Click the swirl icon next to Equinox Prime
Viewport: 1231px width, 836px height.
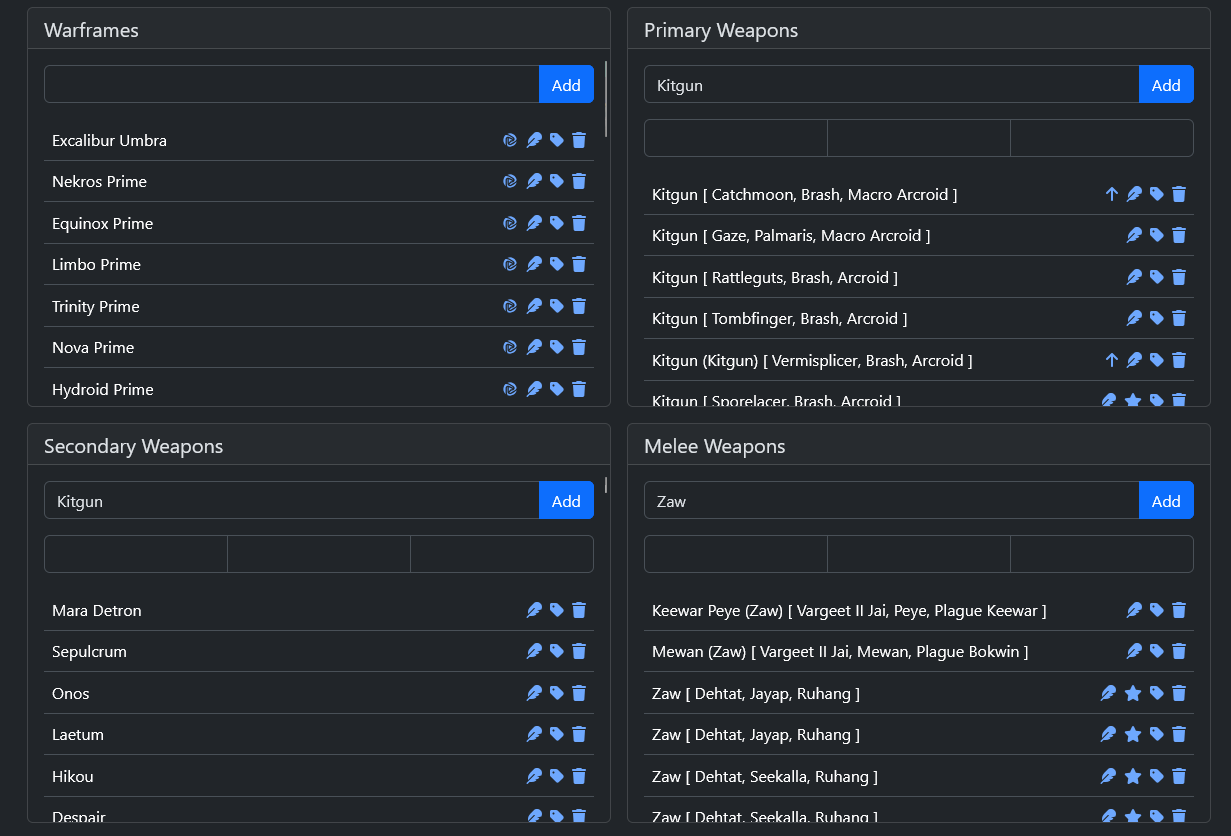click(510, 223)
